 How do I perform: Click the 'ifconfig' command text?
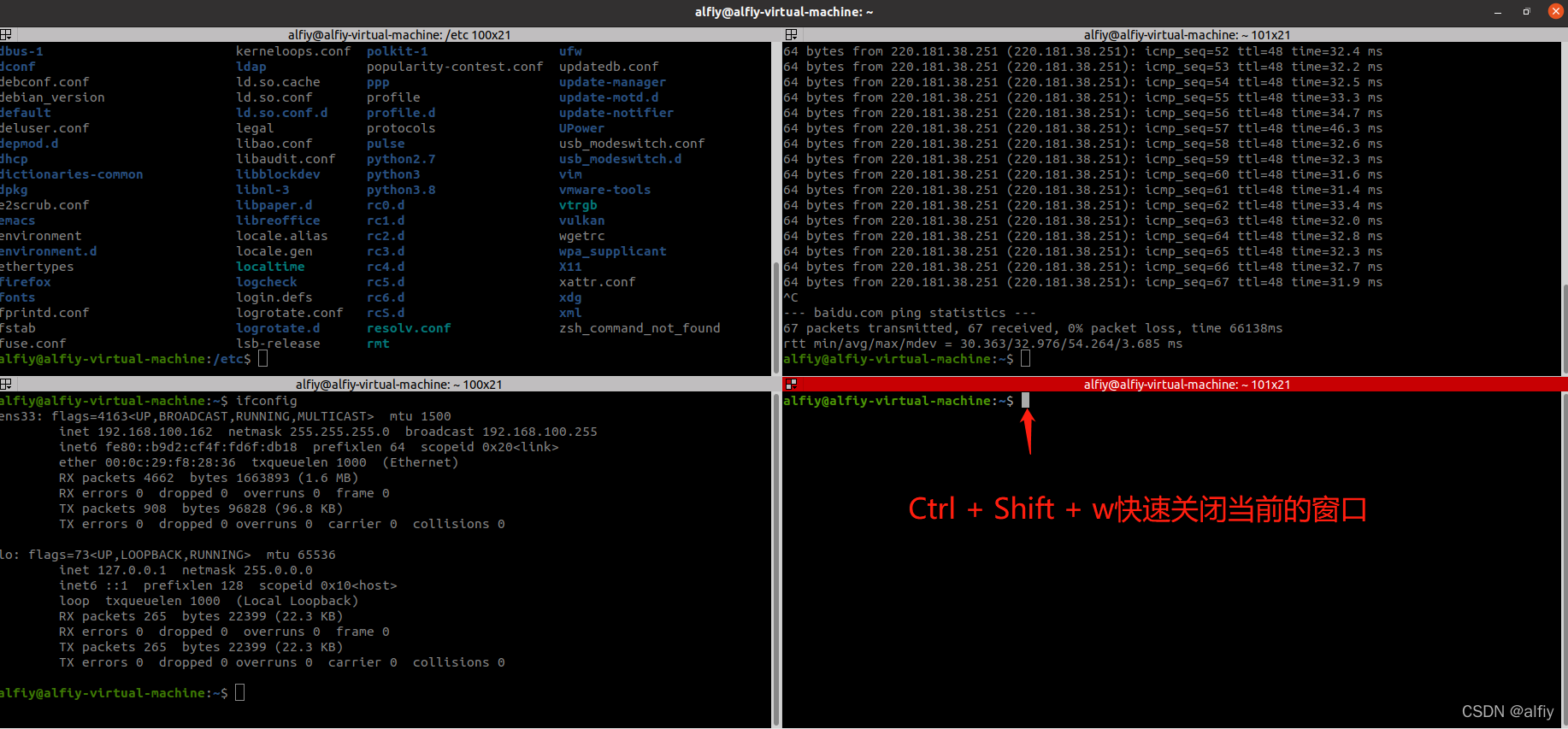click(x=267, y=401)
